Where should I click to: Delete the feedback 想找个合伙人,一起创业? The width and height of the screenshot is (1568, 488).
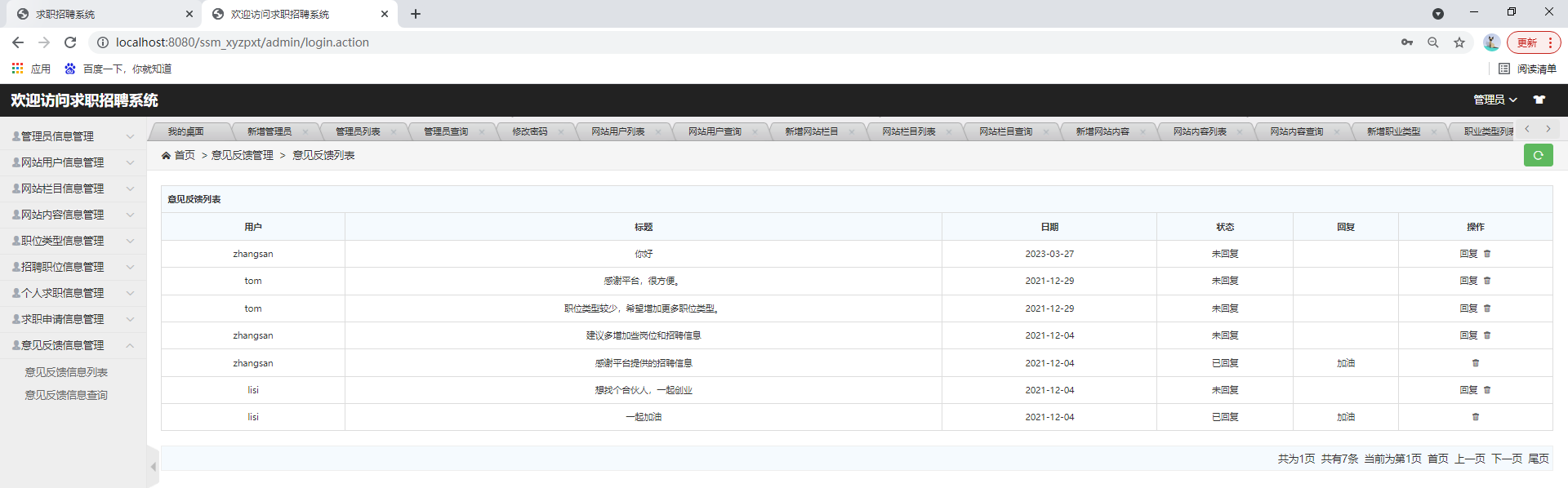[1487, 390]
